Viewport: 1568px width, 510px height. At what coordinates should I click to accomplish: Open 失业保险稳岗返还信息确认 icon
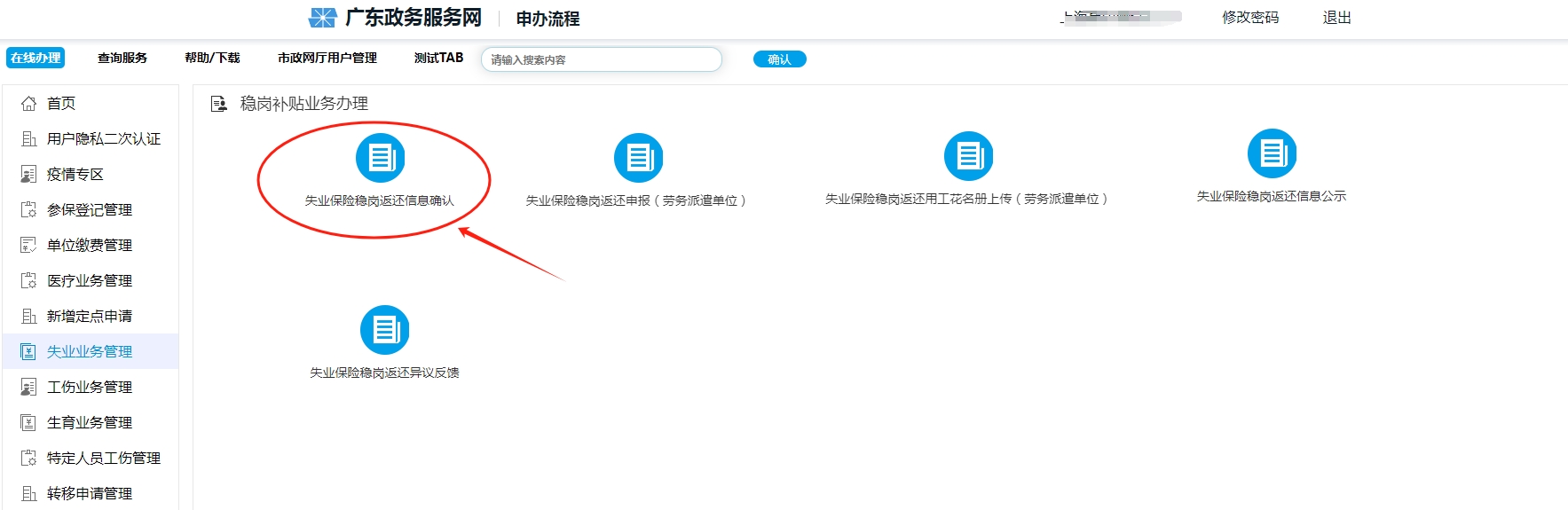click(x=380, y=158)
